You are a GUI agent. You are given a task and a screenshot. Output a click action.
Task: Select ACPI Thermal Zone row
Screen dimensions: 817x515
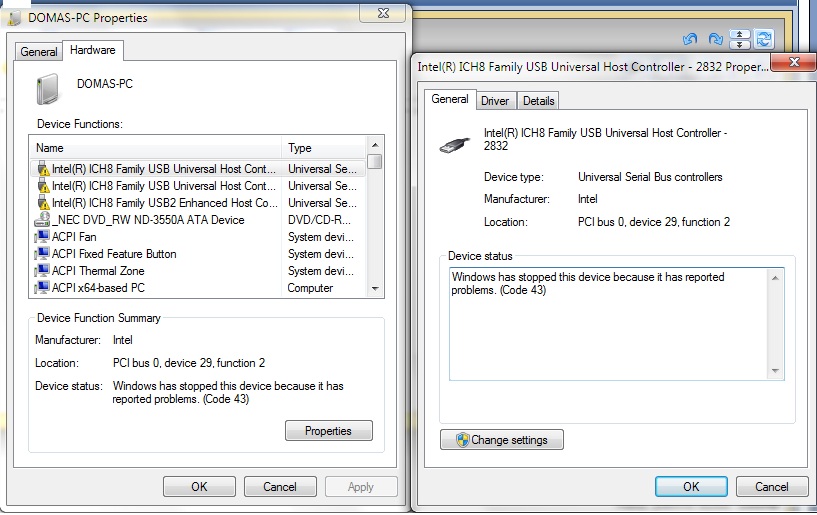click(x=197, y=271)
